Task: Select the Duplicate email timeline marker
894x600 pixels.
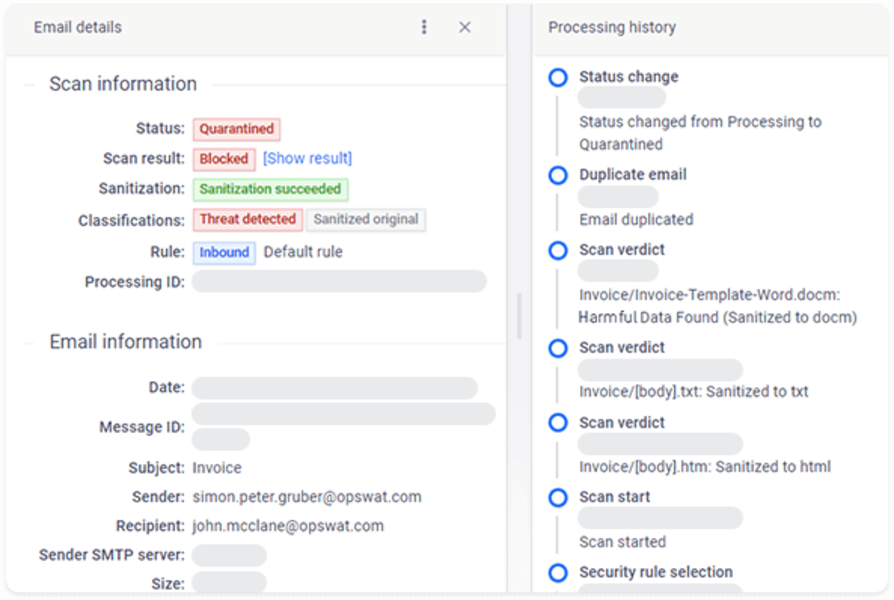Action: [558, 175]
